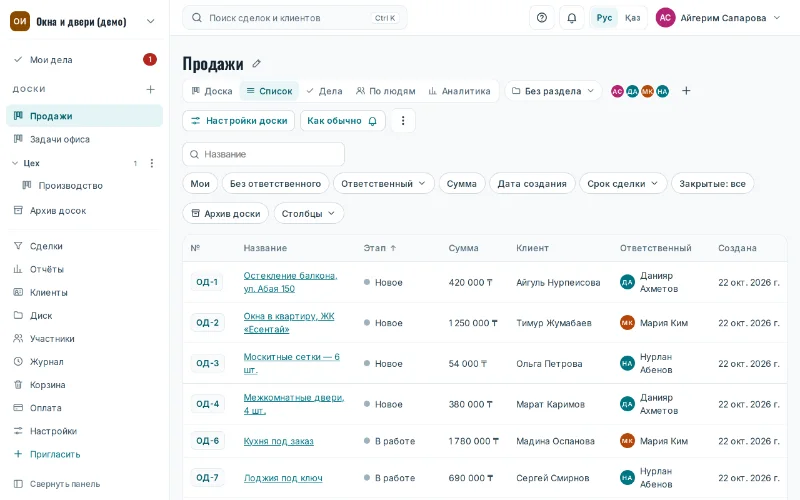Select the Список view tab
800x500 pixels.
269,91
